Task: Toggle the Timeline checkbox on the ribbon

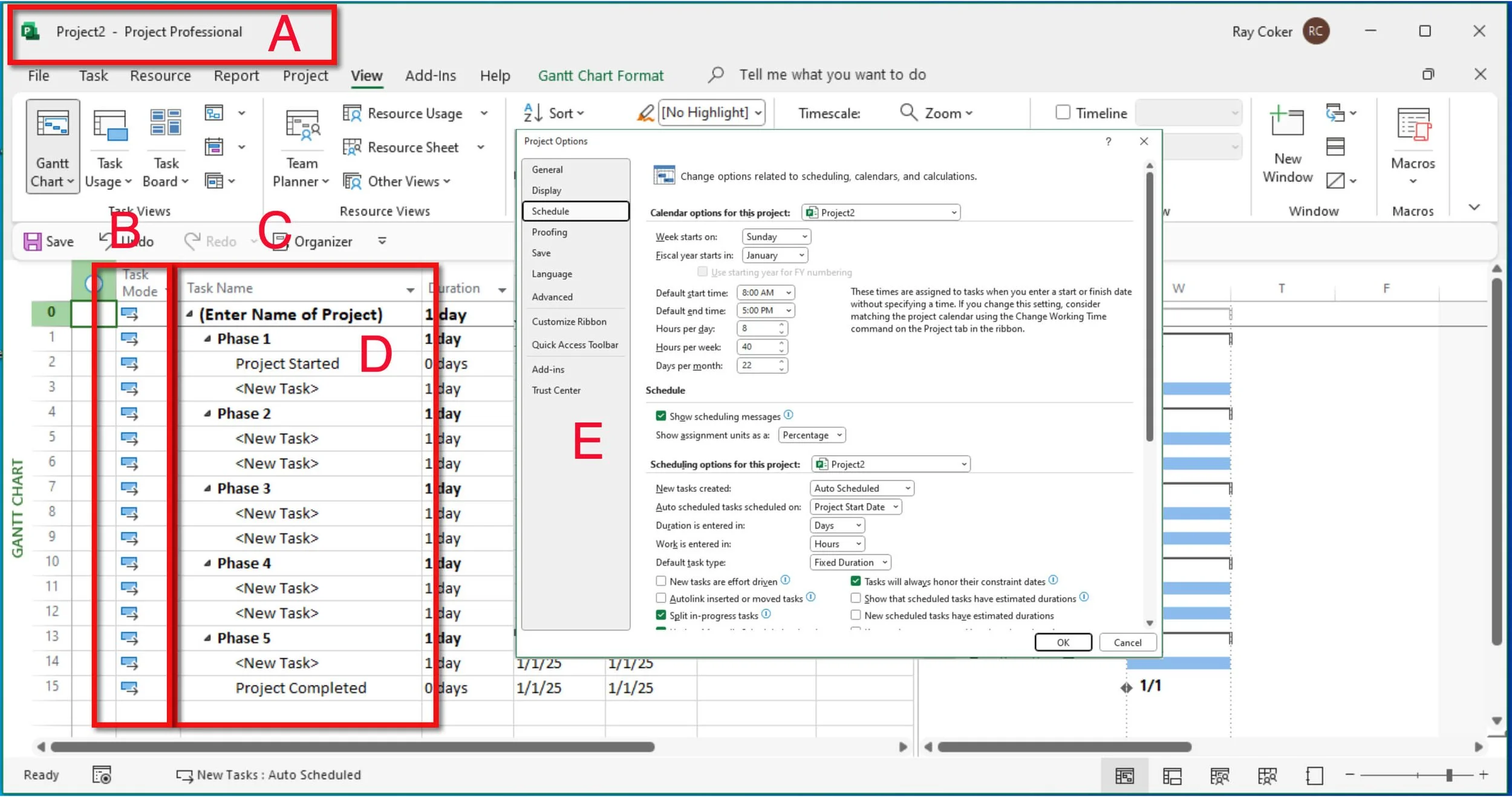Action: tap(1063, 113)
